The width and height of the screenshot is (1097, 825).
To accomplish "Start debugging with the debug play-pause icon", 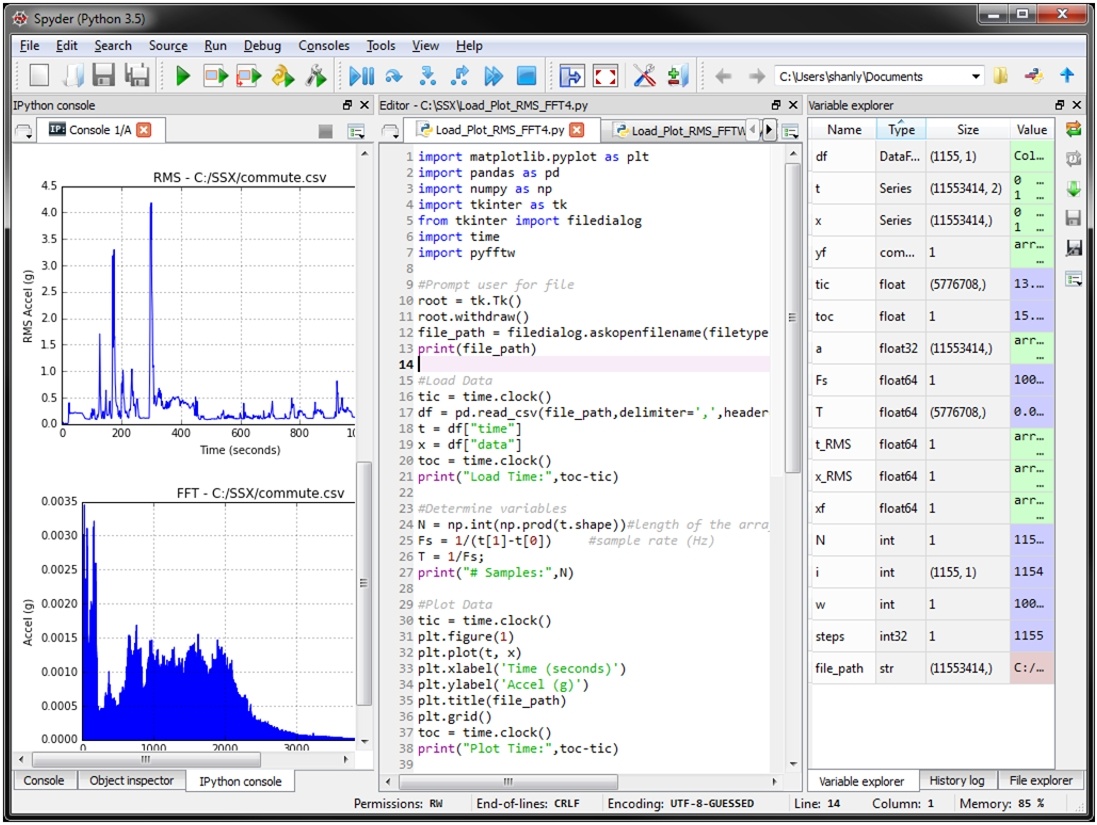I will [363, 75].
